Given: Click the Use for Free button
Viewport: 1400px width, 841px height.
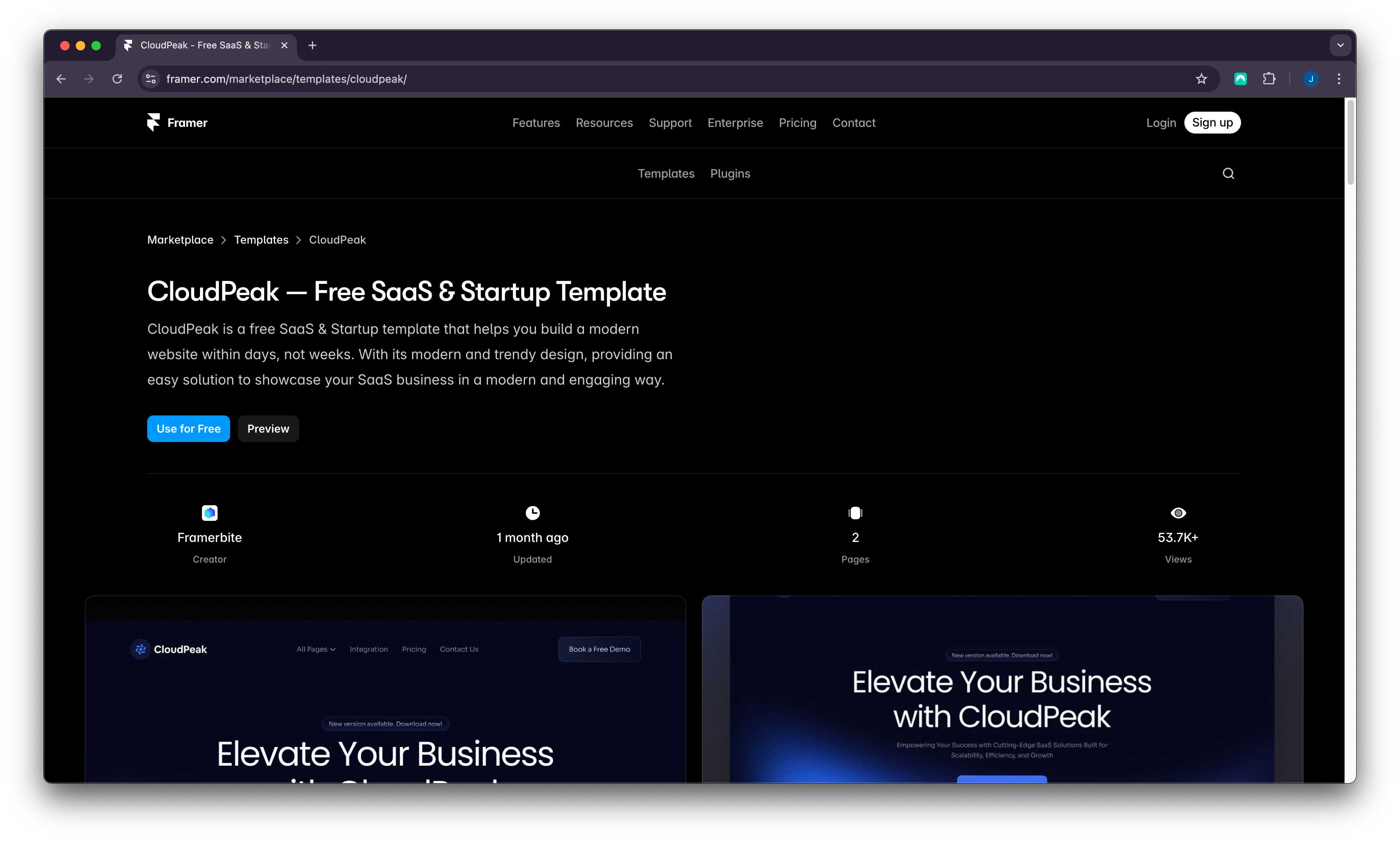Looking at the screenshot, I should [188, 428].
